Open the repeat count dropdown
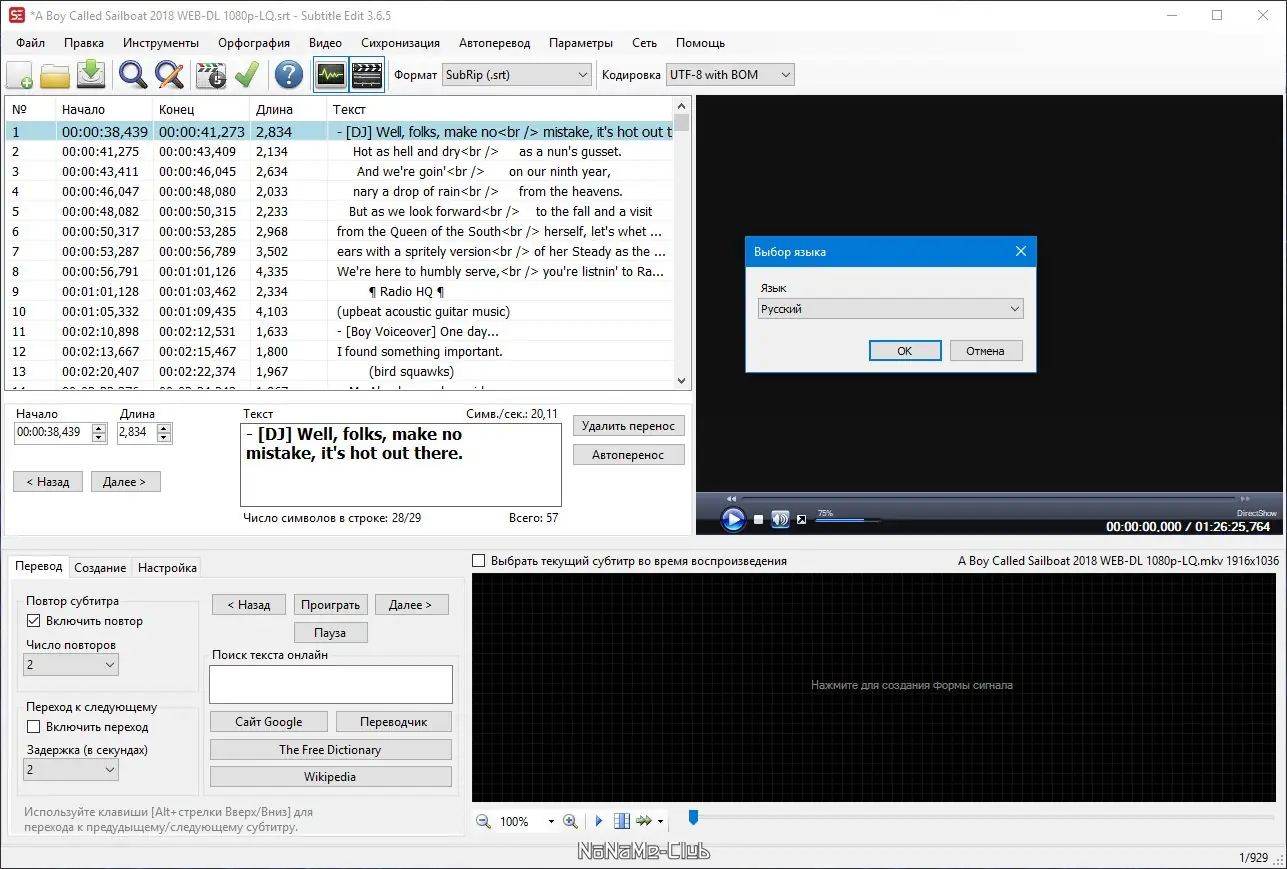The width and height of the screenshot is (1287, 869). pos(71,664)
